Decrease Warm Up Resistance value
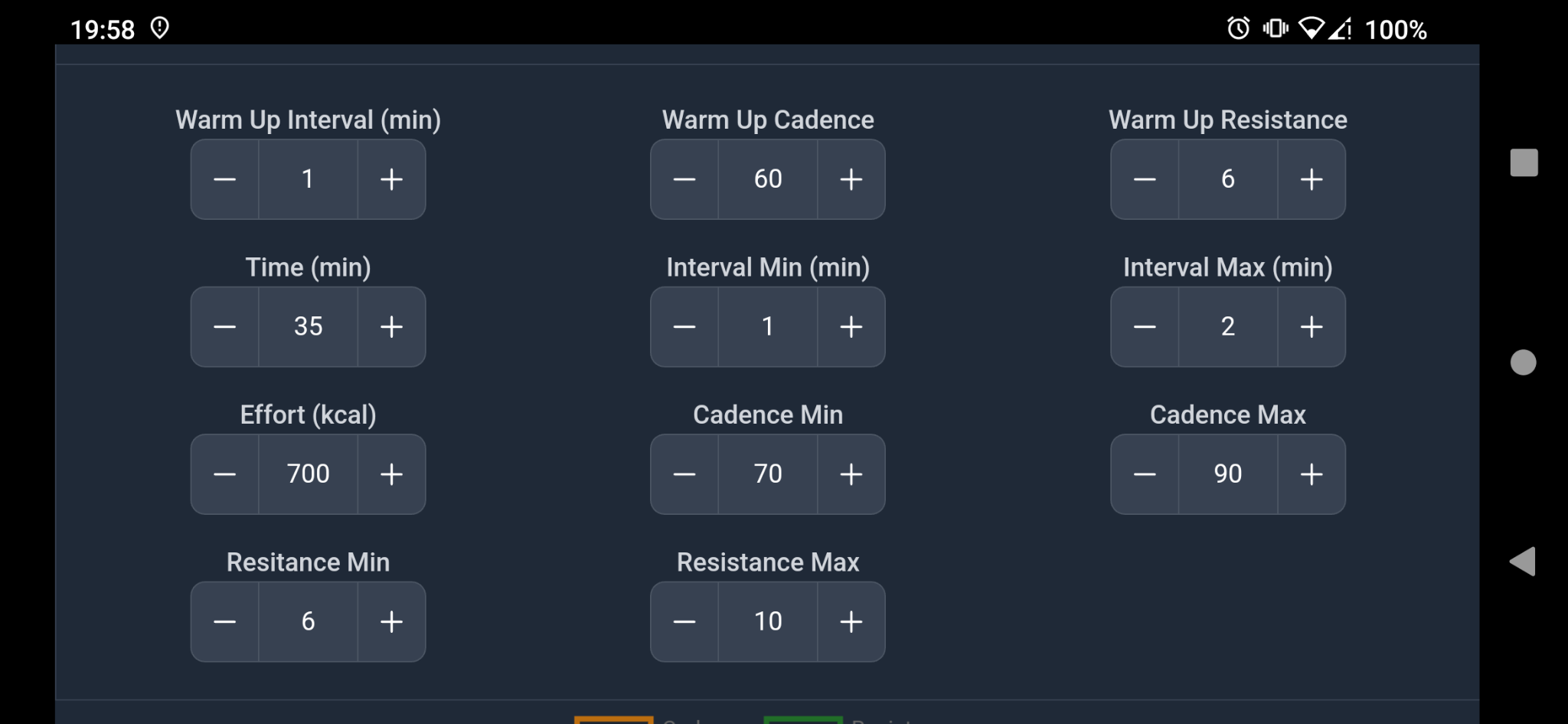Screen dimensions: 1568x724 point(1145,179)
